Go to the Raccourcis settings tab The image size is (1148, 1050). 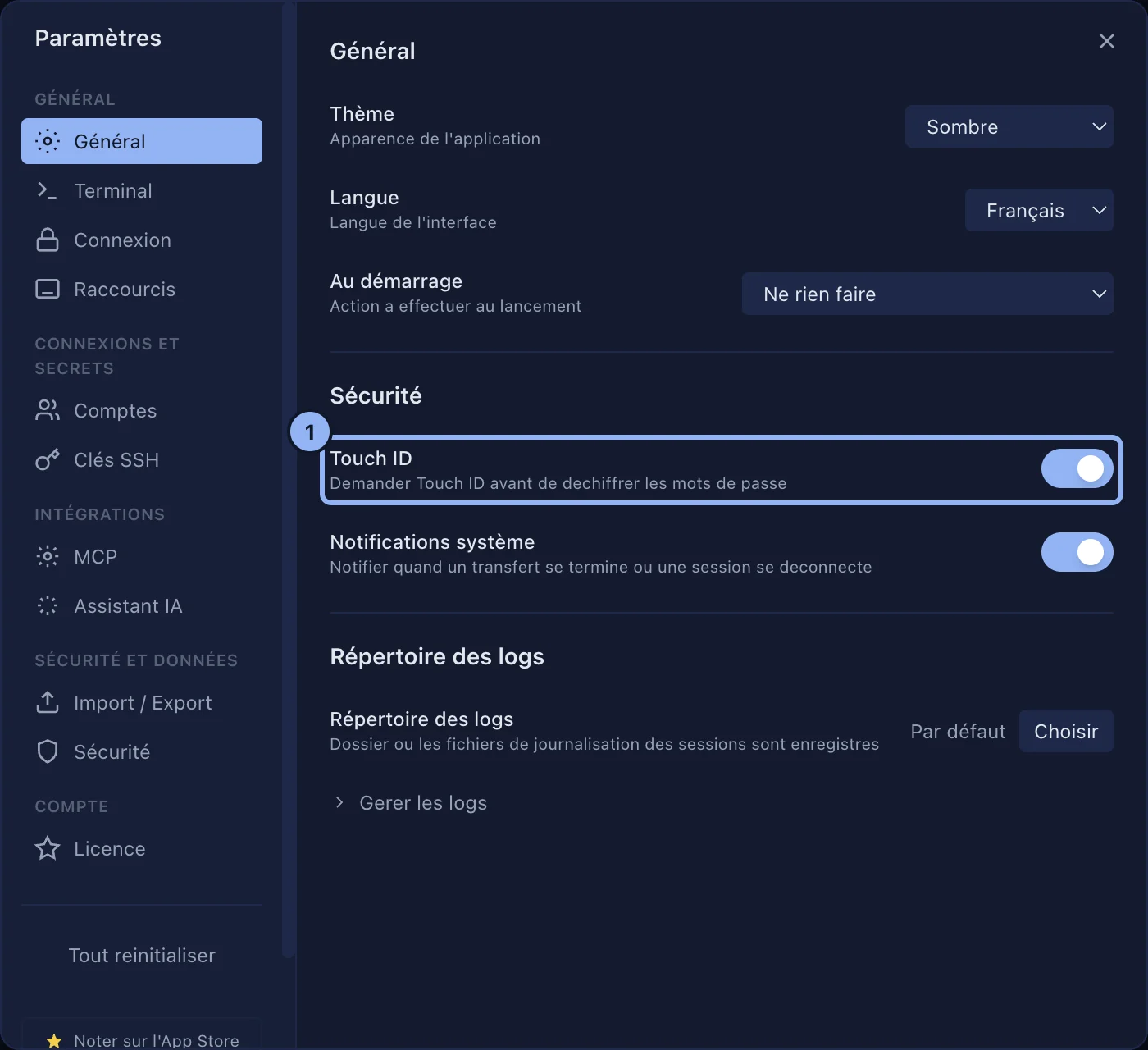pyautogui.click(x=142, y=289)
